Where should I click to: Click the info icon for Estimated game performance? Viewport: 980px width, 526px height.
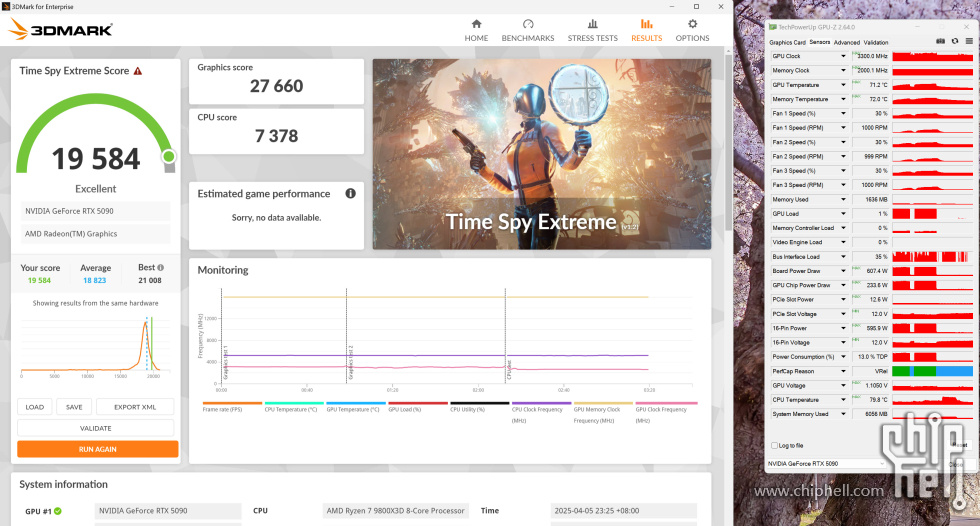[351, 194]
